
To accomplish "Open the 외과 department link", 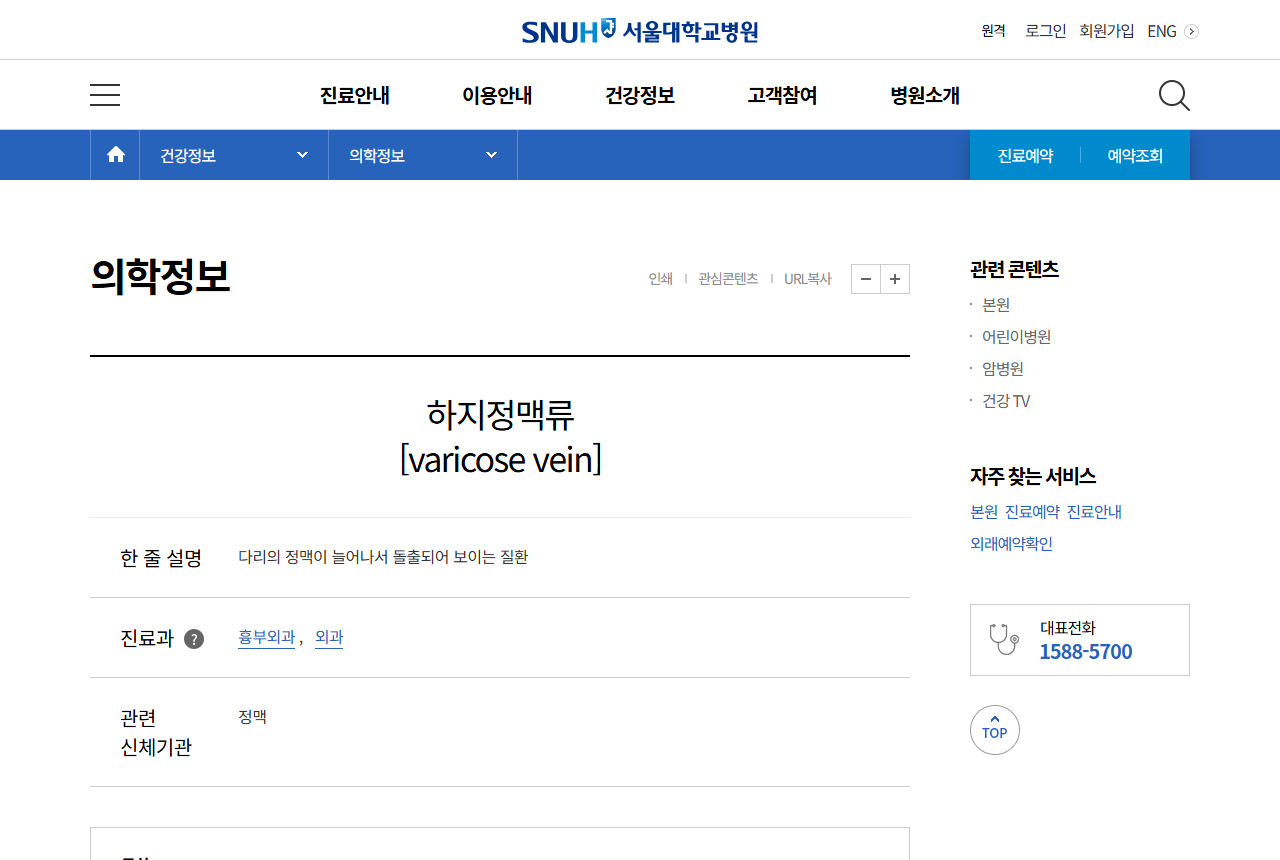I will (329, 637).
